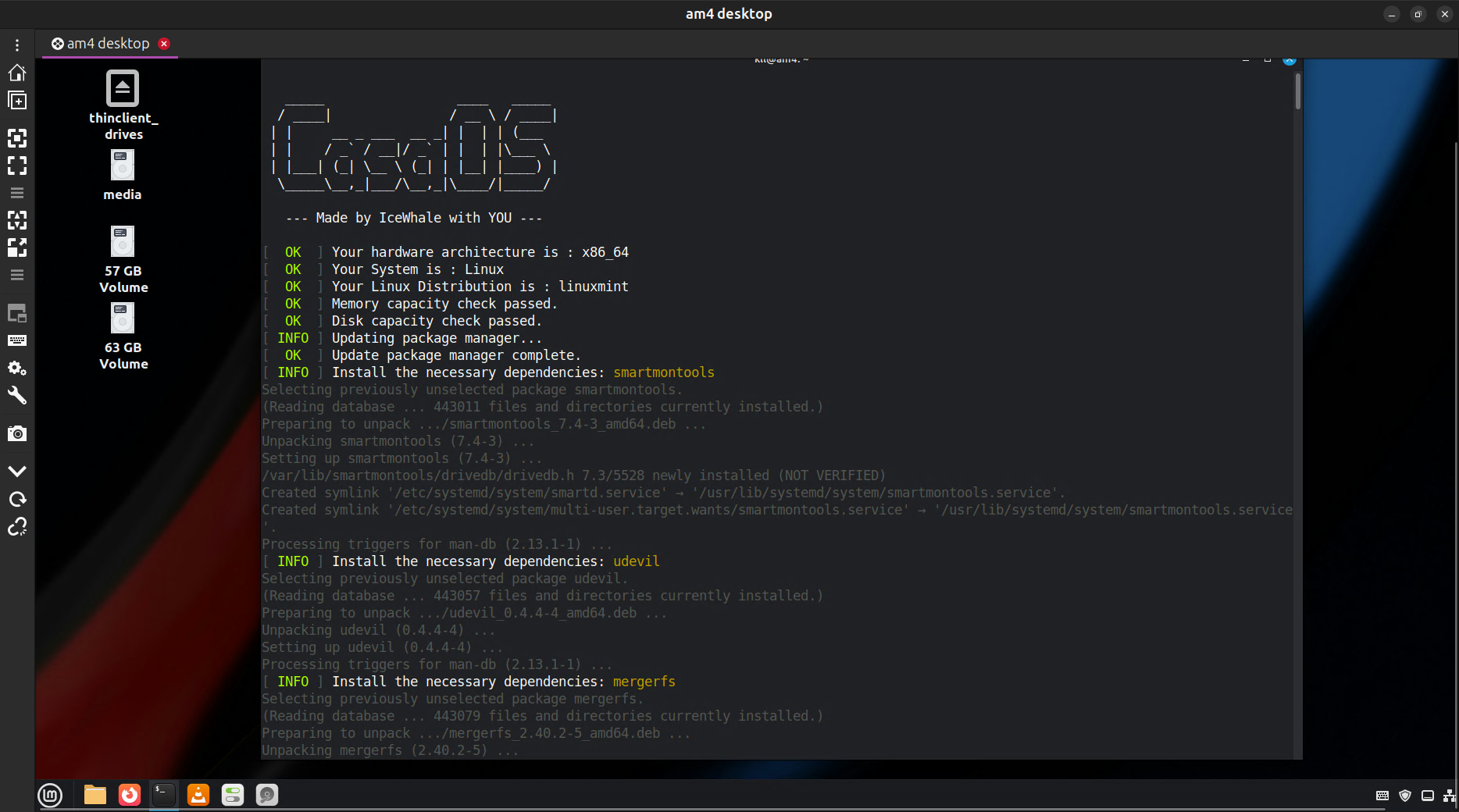Screen dimensions: 1459x812
Task: Click the terminal vertical scrollbar
Action: click(x=1297, y=92)
